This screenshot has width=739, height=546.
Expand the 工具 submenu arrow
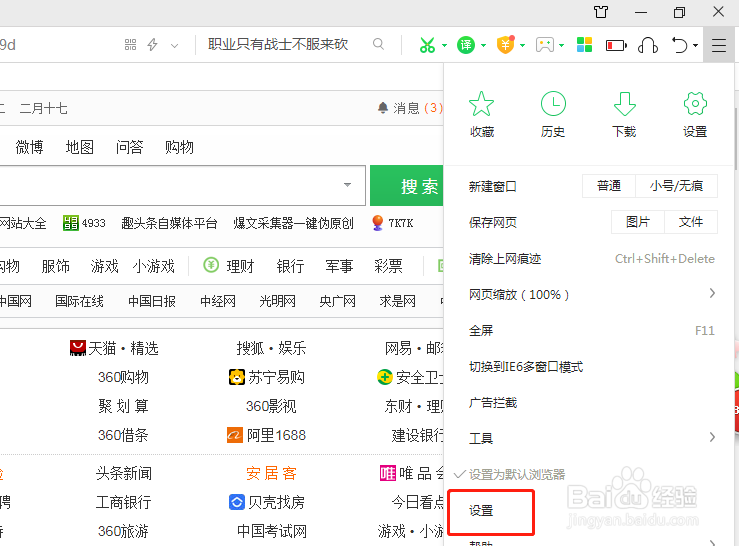pos(712,437)
